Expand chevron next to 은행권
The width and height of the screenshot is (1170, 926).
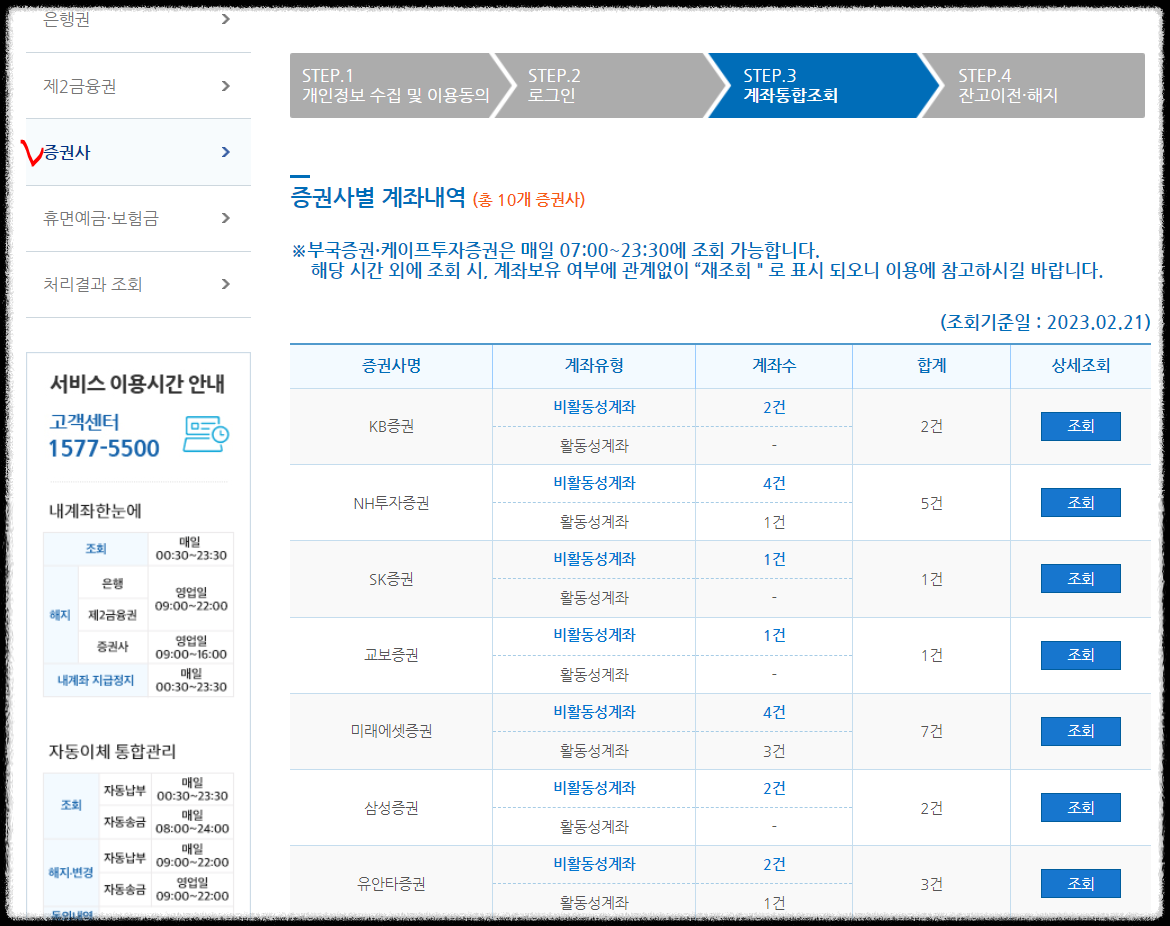225,19
